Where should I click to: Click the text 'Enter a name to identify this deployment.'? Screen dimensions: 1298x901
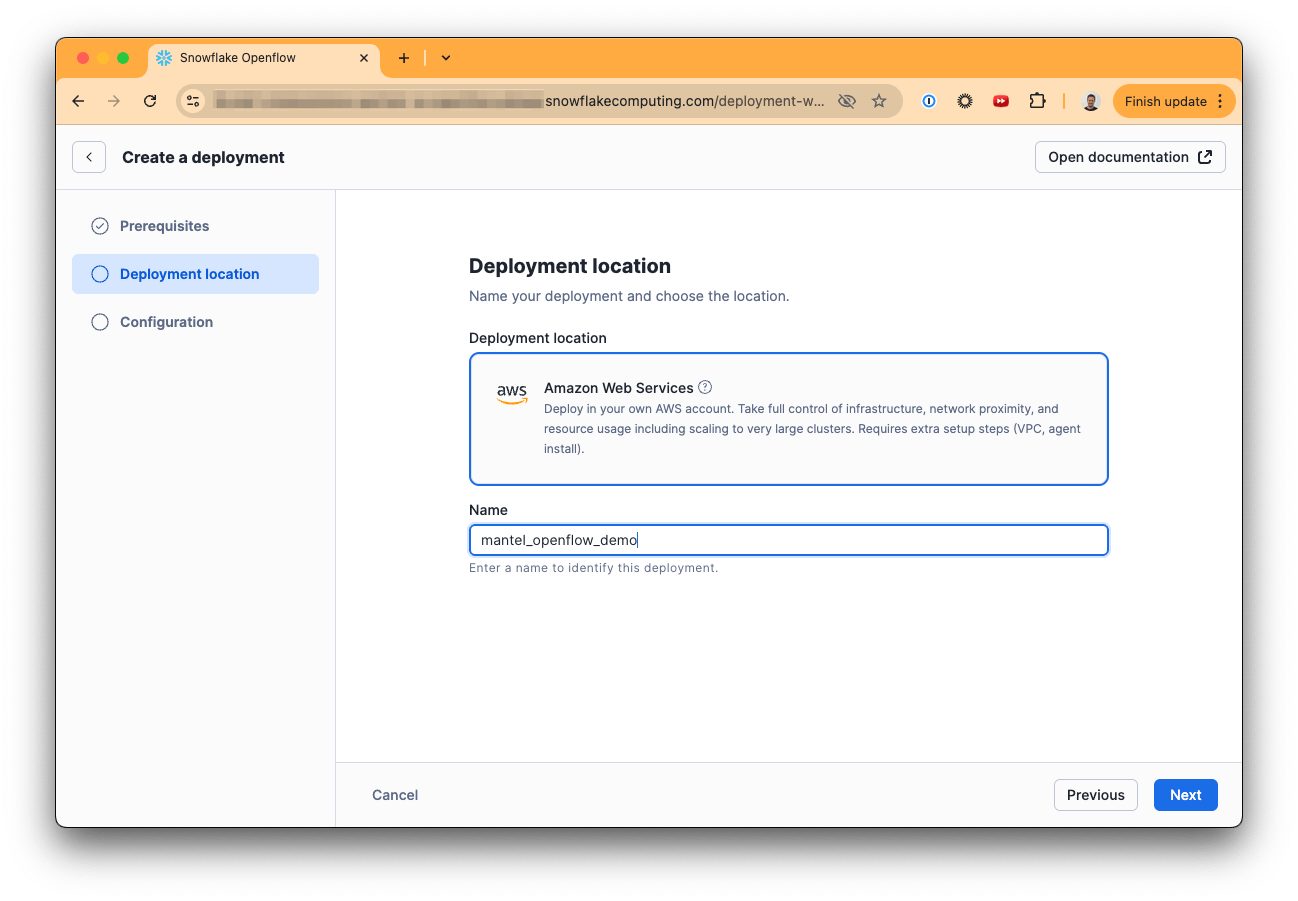(x=594, y=568)
